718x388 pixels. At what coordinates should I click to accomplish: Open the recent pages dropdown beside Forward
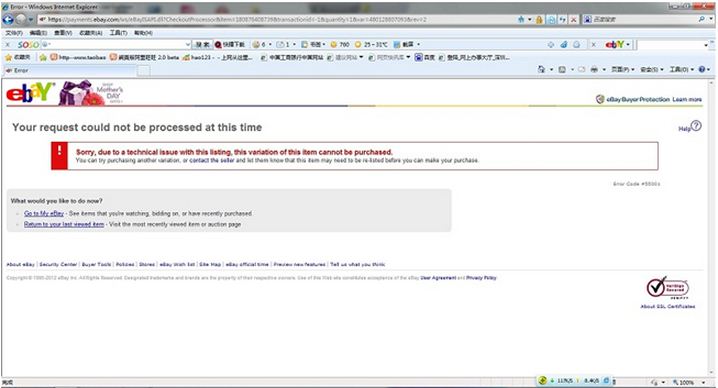click(31, 20)
